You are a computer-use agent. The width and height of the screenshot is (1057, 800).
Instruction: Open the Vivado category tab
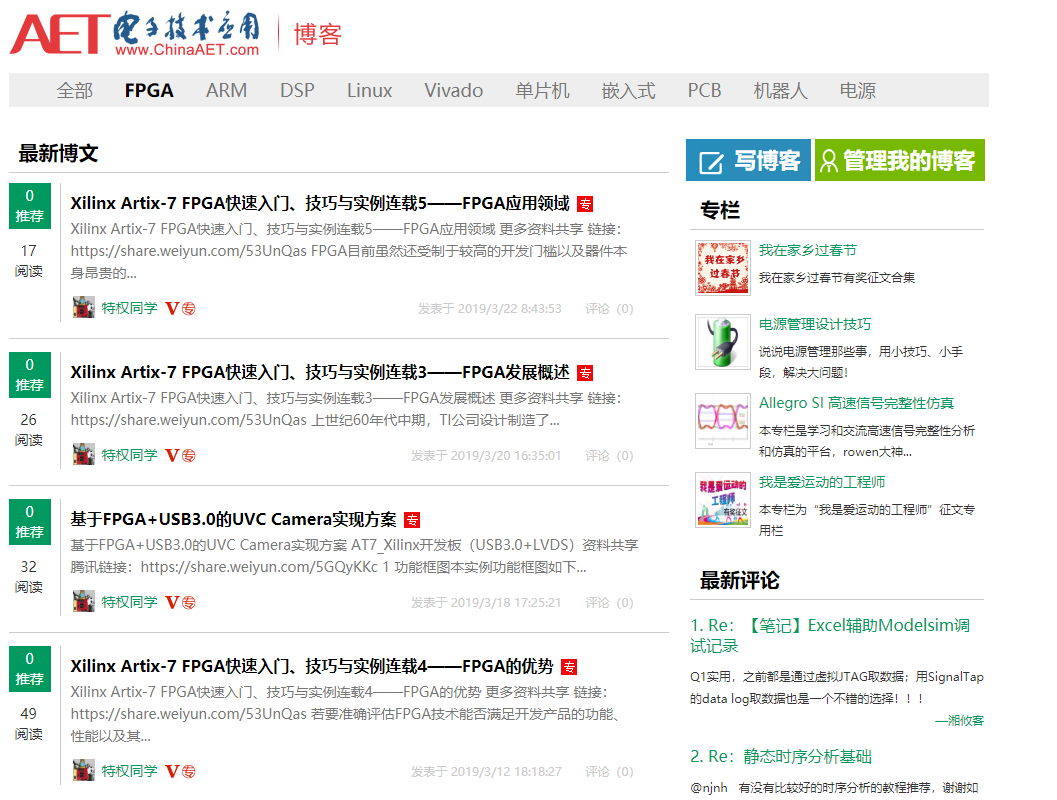454,90
